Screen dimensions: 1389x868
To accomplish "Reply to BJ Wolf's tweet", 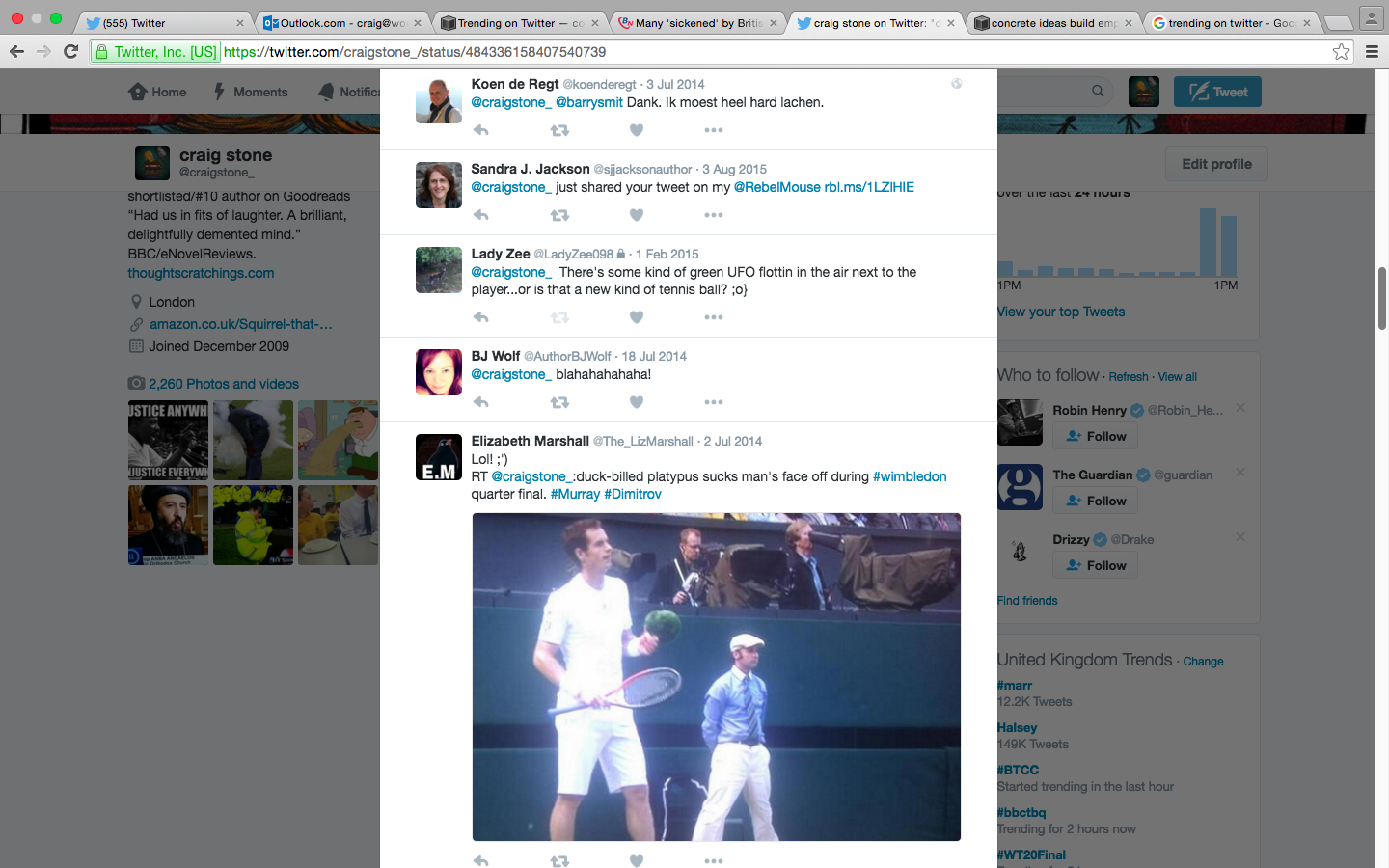I will 480,402.
